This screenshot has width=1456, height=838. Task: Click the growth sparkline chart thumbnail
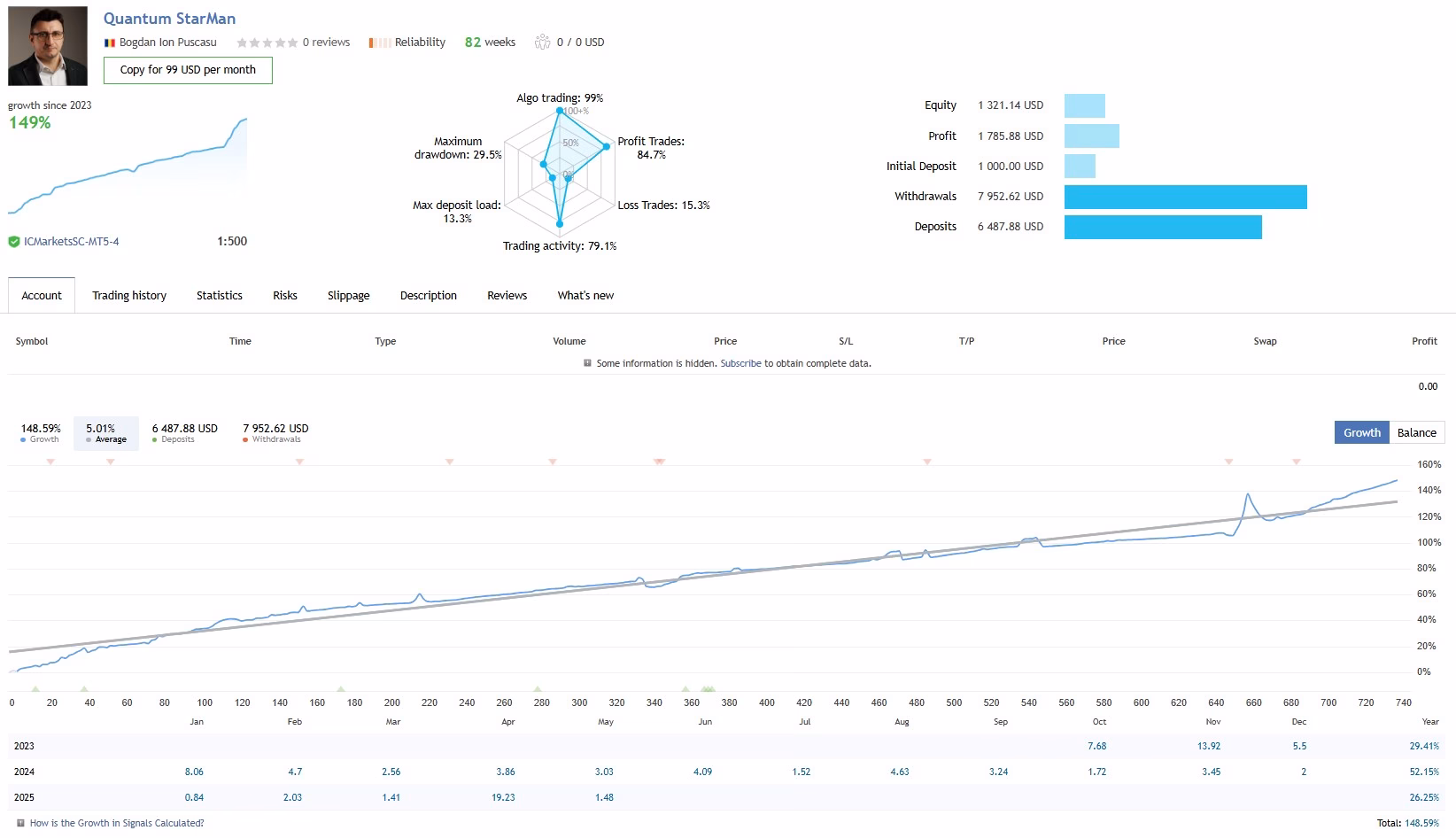128,166
